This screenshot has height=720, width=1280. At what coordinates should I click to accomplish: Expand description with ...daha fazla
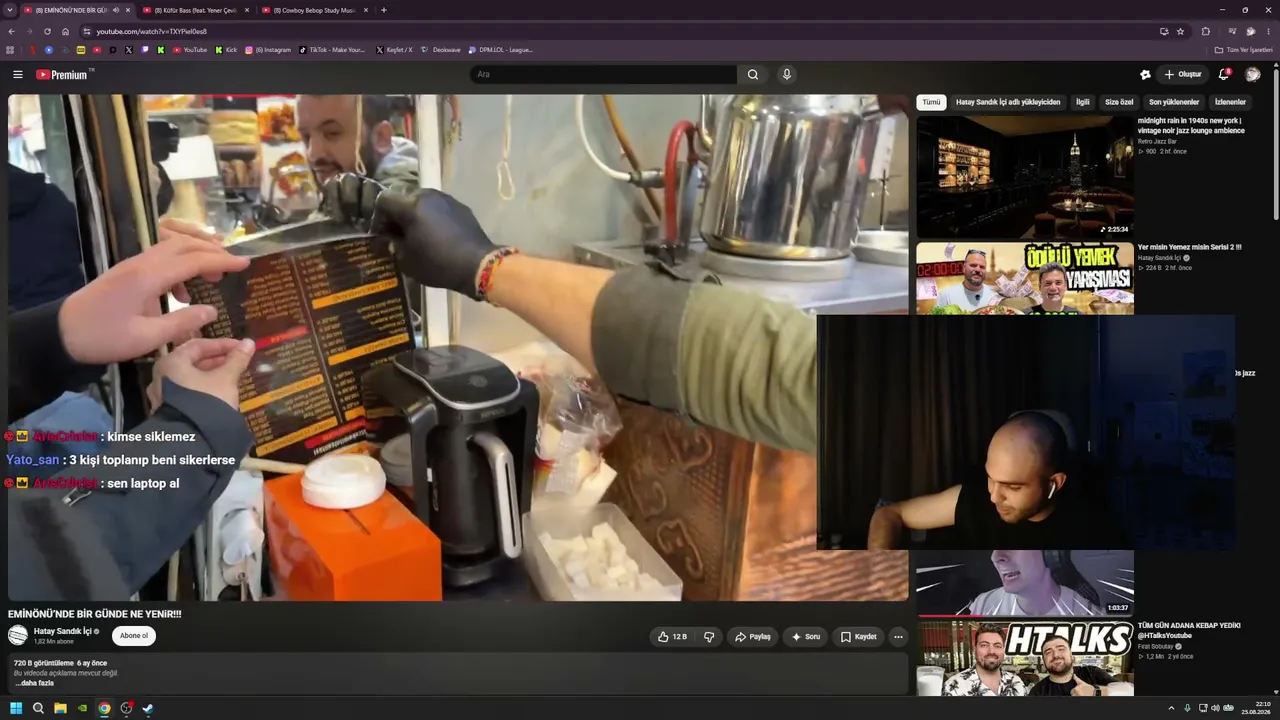coord(34,683)
